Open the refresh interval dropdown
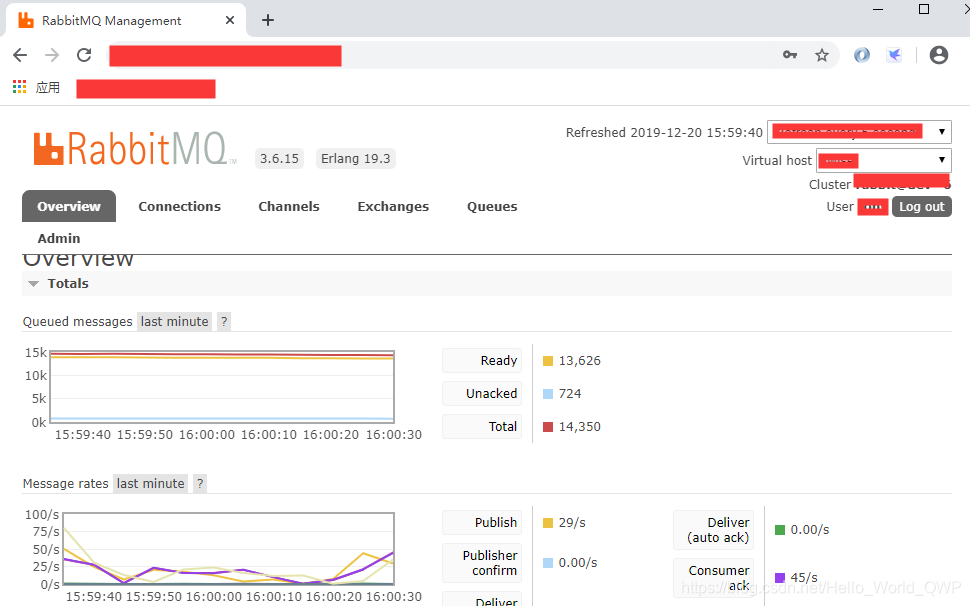Screen dimensions: 970x606 859,132
